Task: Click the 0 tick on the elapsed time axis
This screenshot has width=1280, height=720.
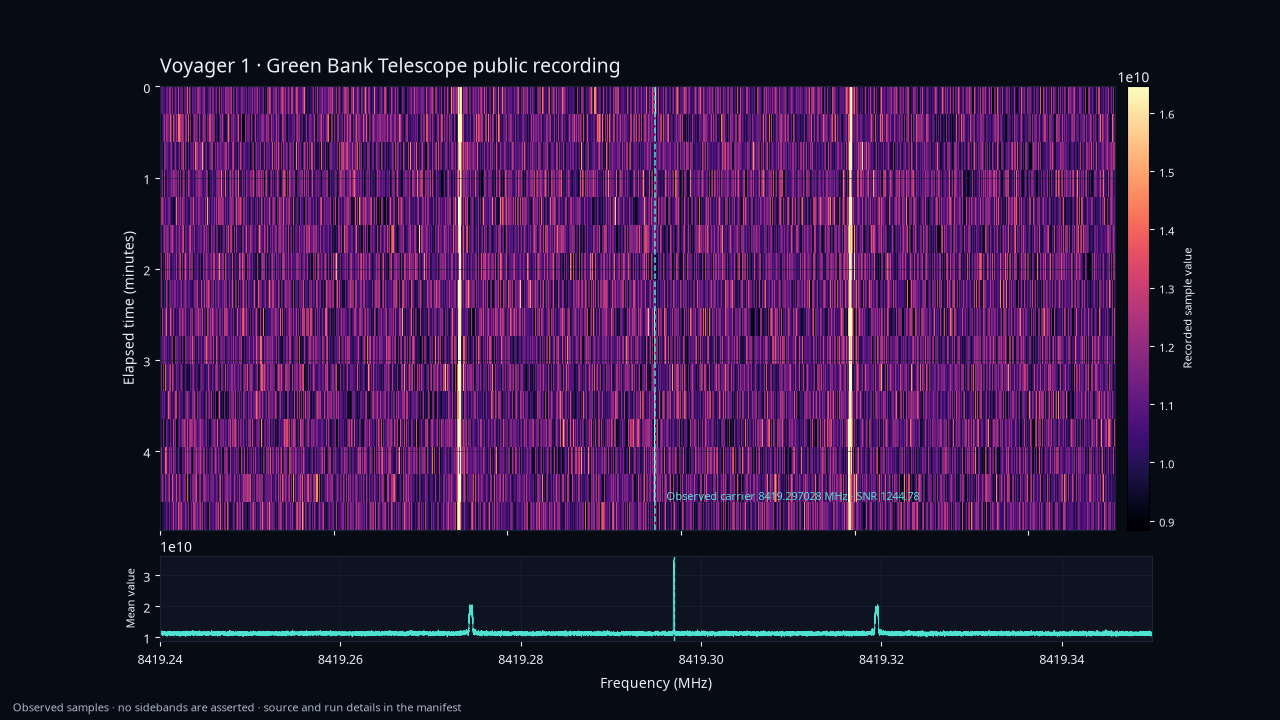Action: pos(146,88)
